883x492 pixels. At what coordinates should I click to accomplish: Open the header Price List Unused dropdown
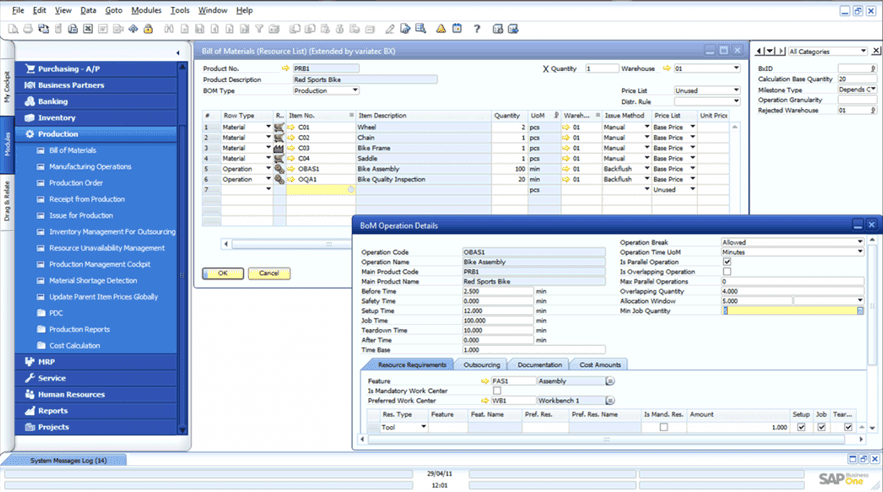736,90
